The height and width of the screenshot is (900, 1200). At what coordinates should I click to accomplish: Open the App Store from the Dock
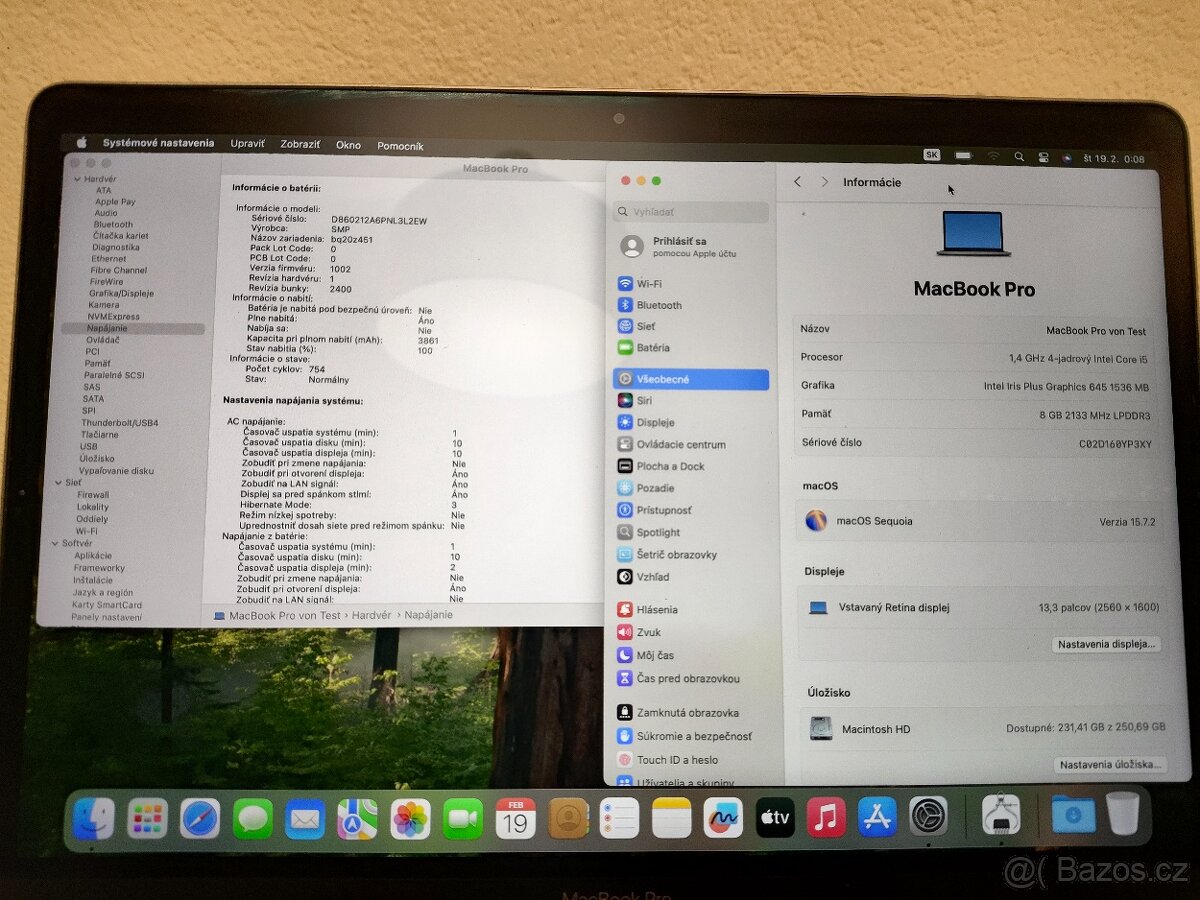coord(877,818)
